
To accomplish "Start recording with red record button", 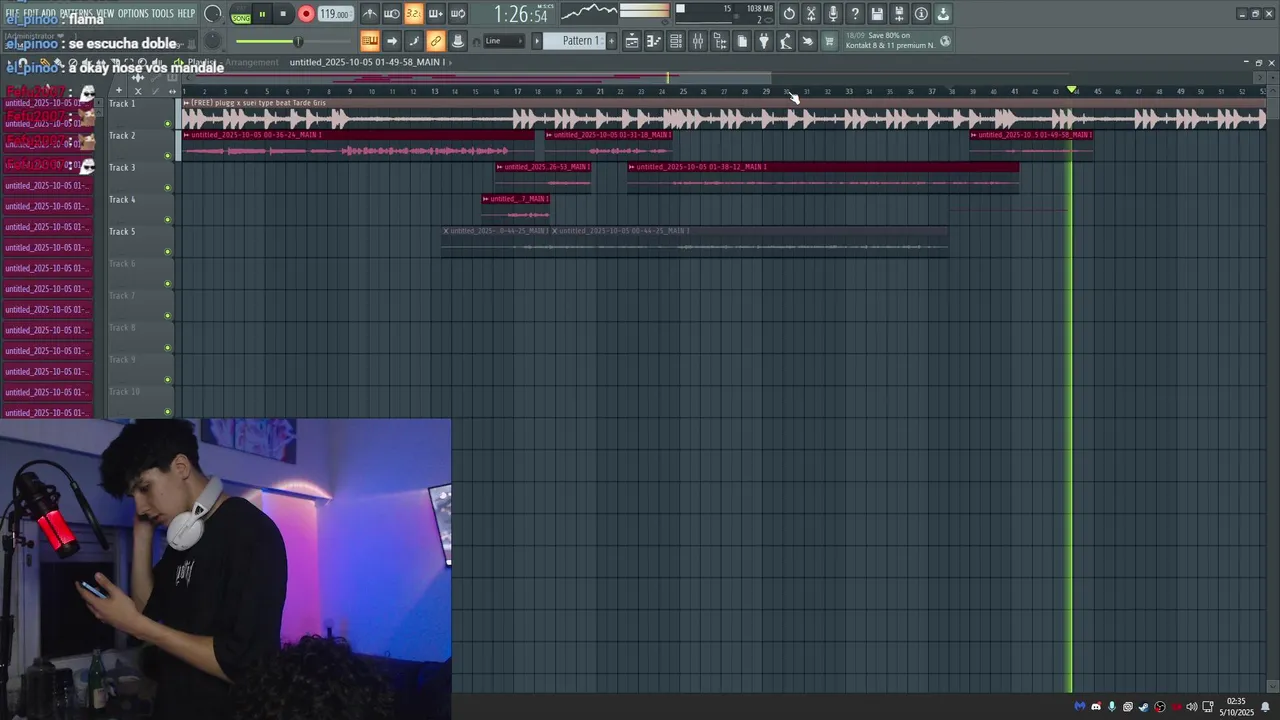I will (x=306, y=15).
